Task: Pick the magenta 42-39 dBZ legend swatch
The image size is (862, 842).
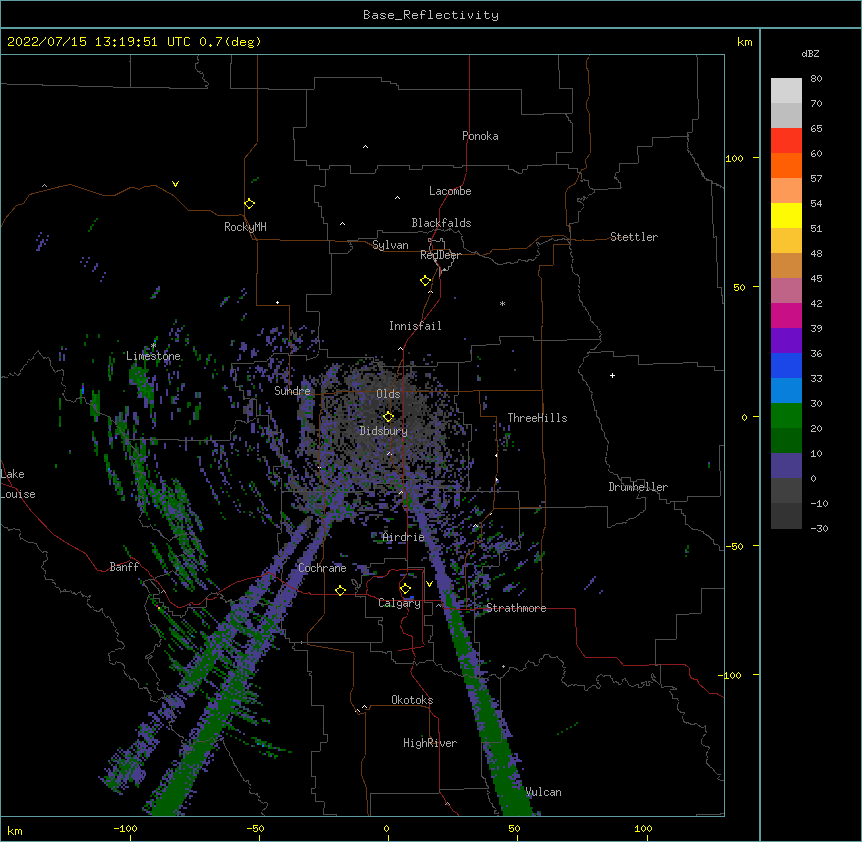Action: pyautogui.click(x=786, y=315)
